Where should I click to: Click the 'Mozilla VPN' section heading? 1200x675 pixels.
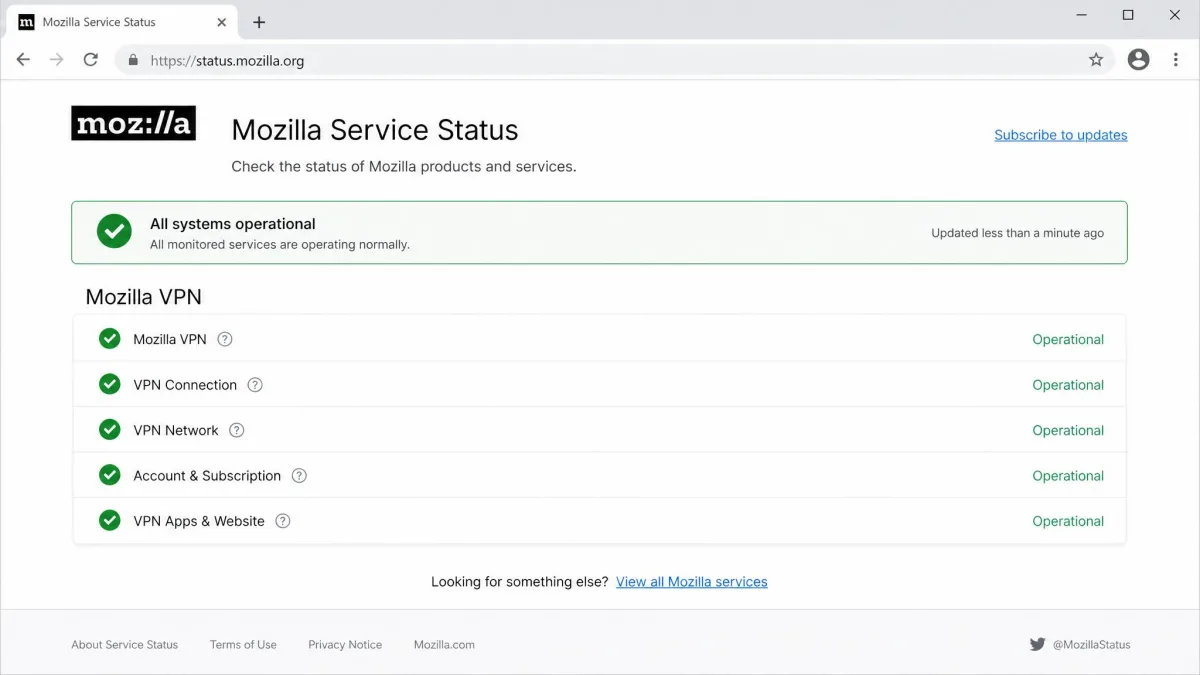click(x=143, y=297)
